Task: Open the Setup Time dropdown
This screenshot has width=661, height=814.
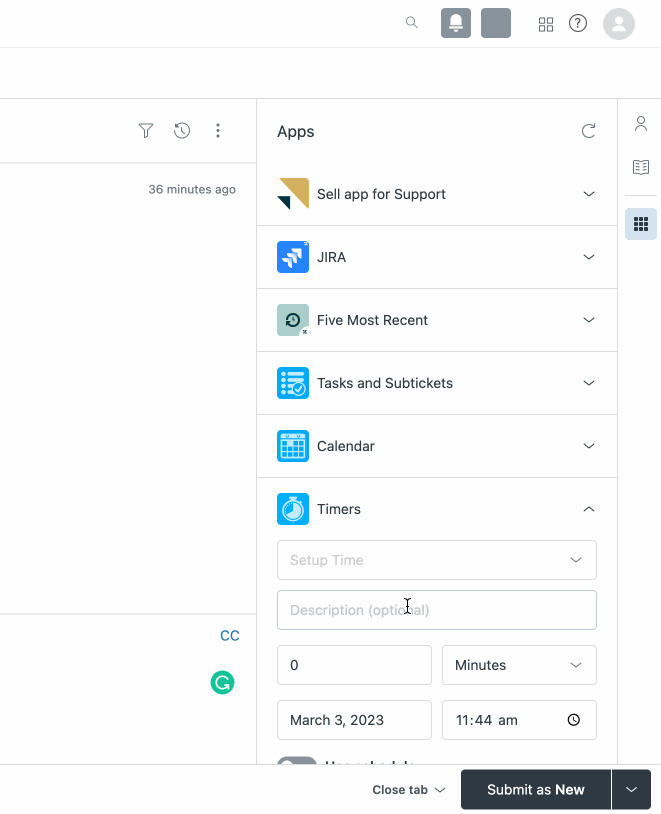Action: pos(436,560)
